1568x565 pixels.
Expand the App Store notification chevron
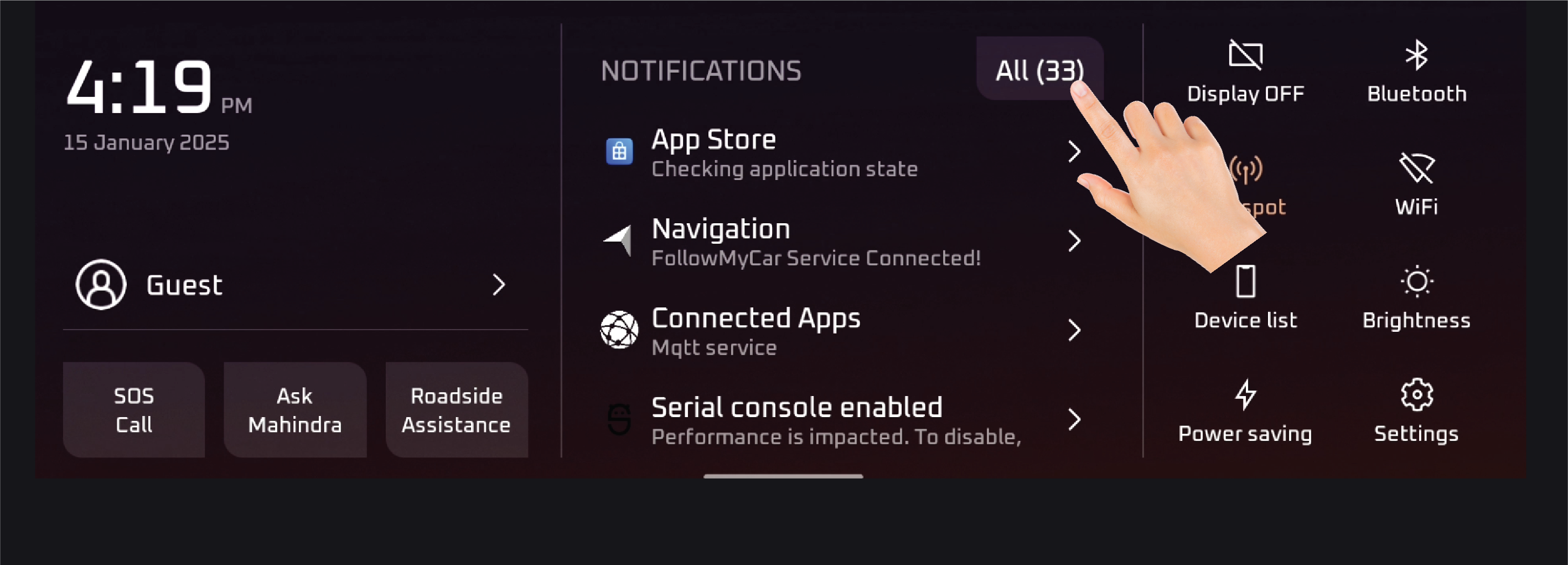1074,151
